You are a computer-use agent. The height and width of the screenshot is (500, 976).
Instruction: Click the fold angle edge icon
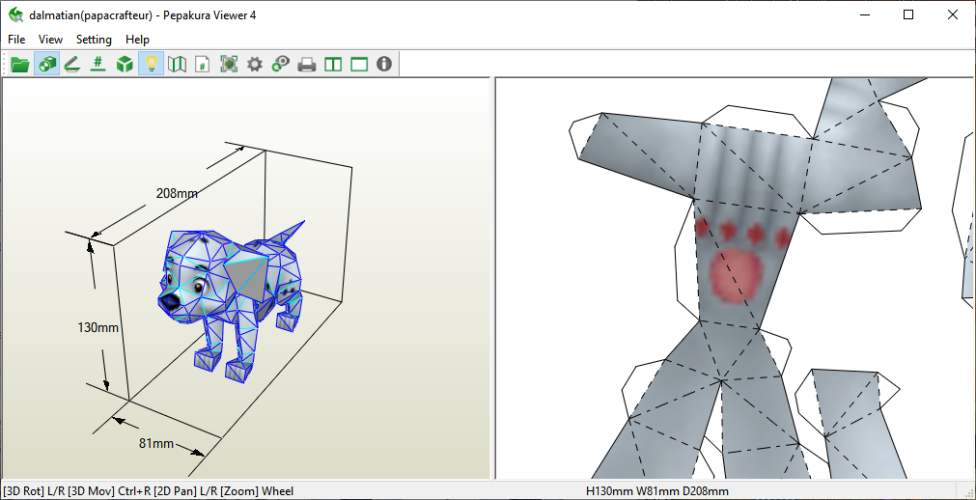pyautogui.click(x=72, y=64)
